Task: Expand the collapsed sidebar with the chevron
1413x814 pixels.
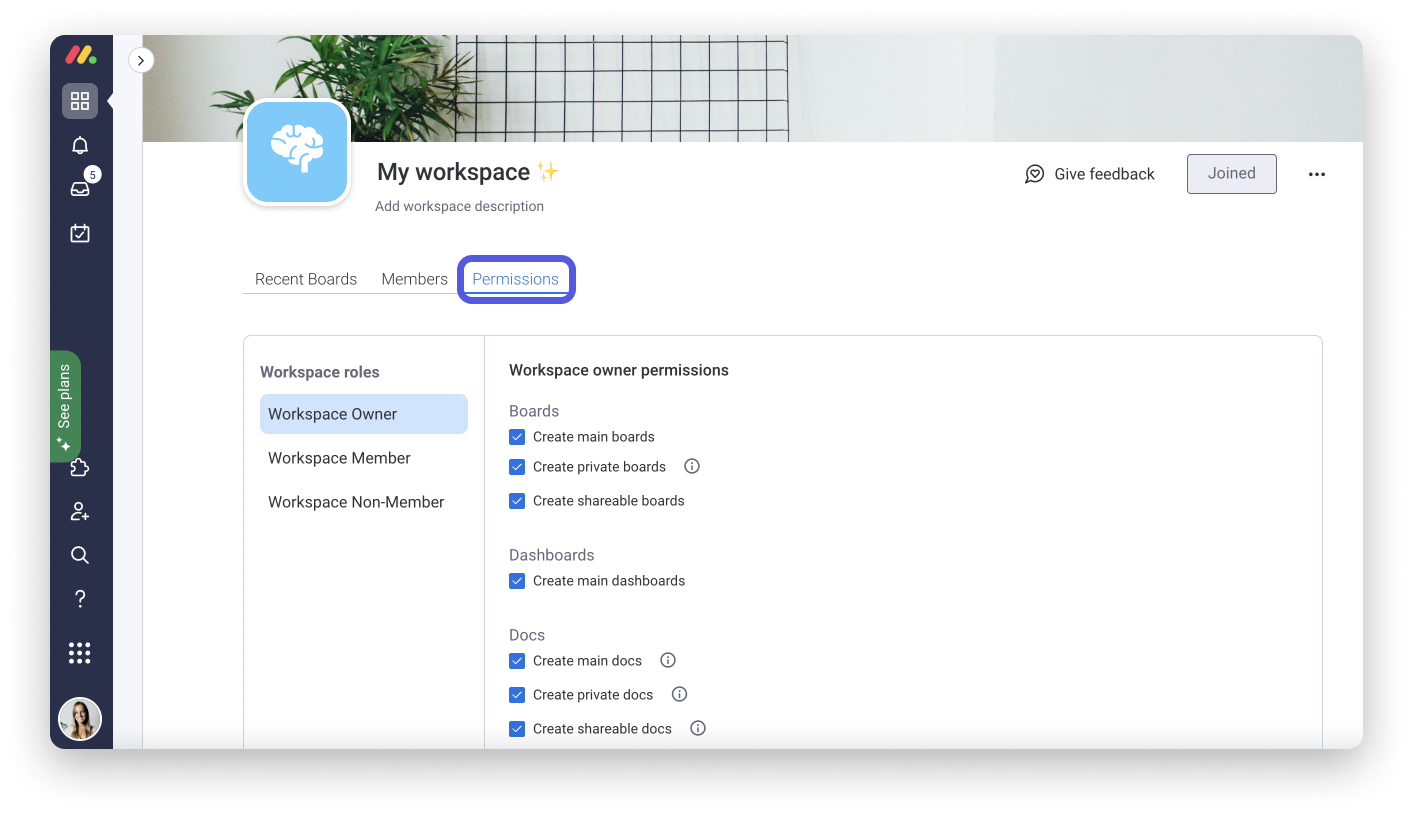Action: (x=141, y=60)
